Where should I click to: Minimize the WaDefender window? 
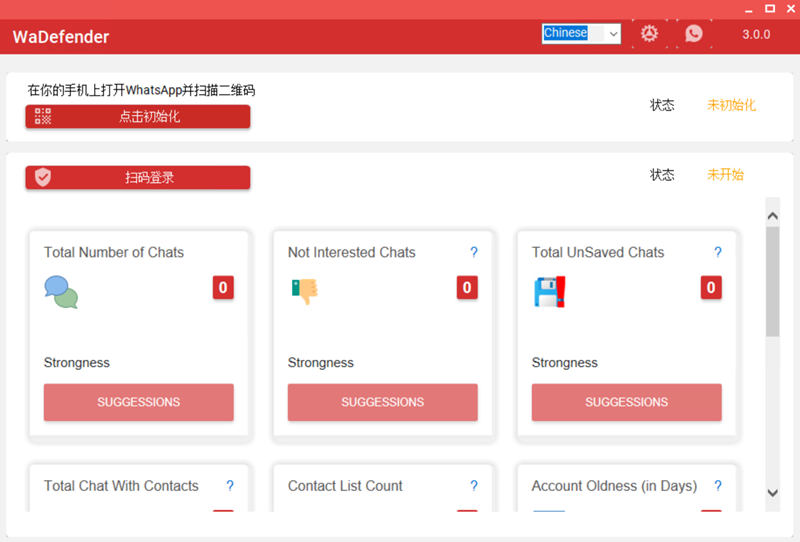pos(748,9)
